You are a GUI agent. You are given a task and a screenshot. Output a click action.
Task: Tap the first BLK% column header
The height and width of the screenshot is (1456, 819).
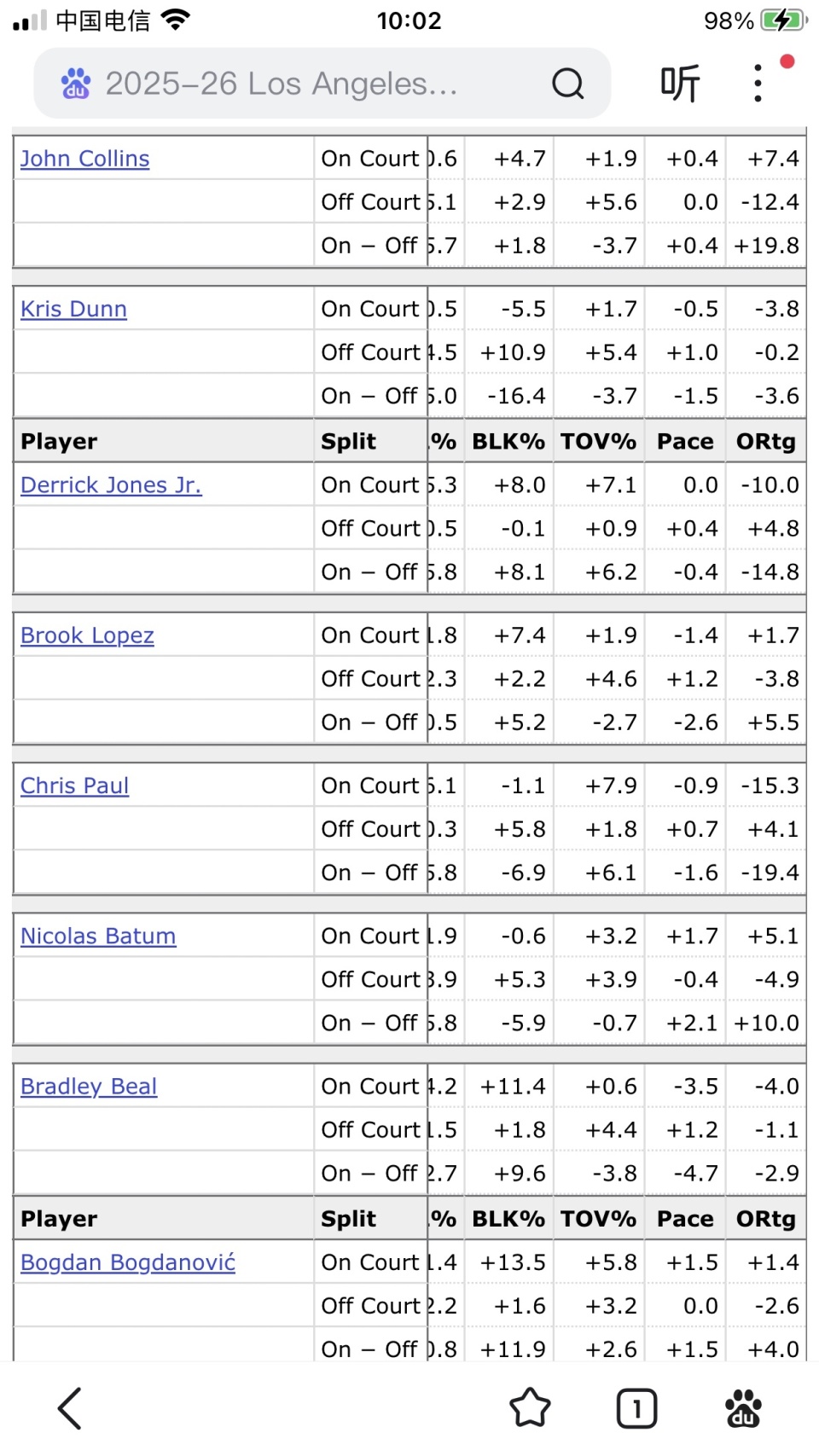[508, 441]
